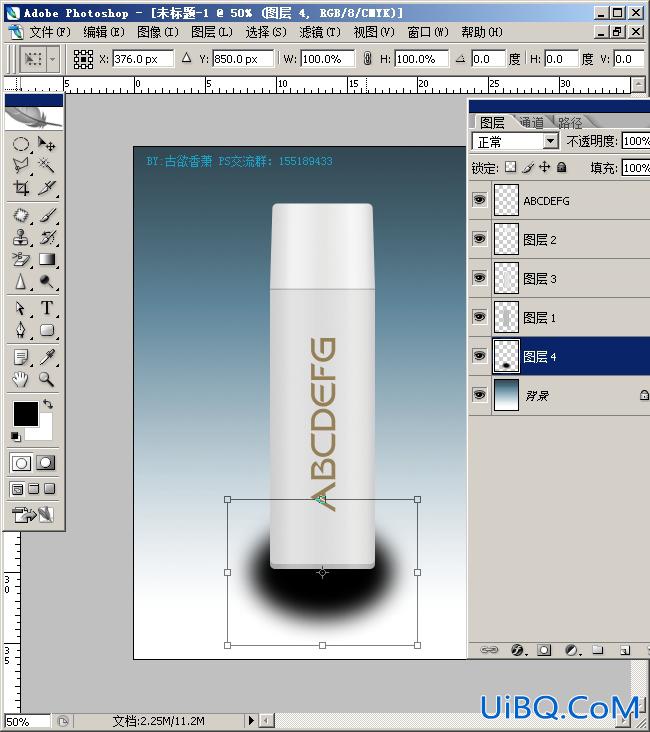Screen dimensions: 650x732
Task: Select the Eyedropper tool
Action: (x=46, y=358)
